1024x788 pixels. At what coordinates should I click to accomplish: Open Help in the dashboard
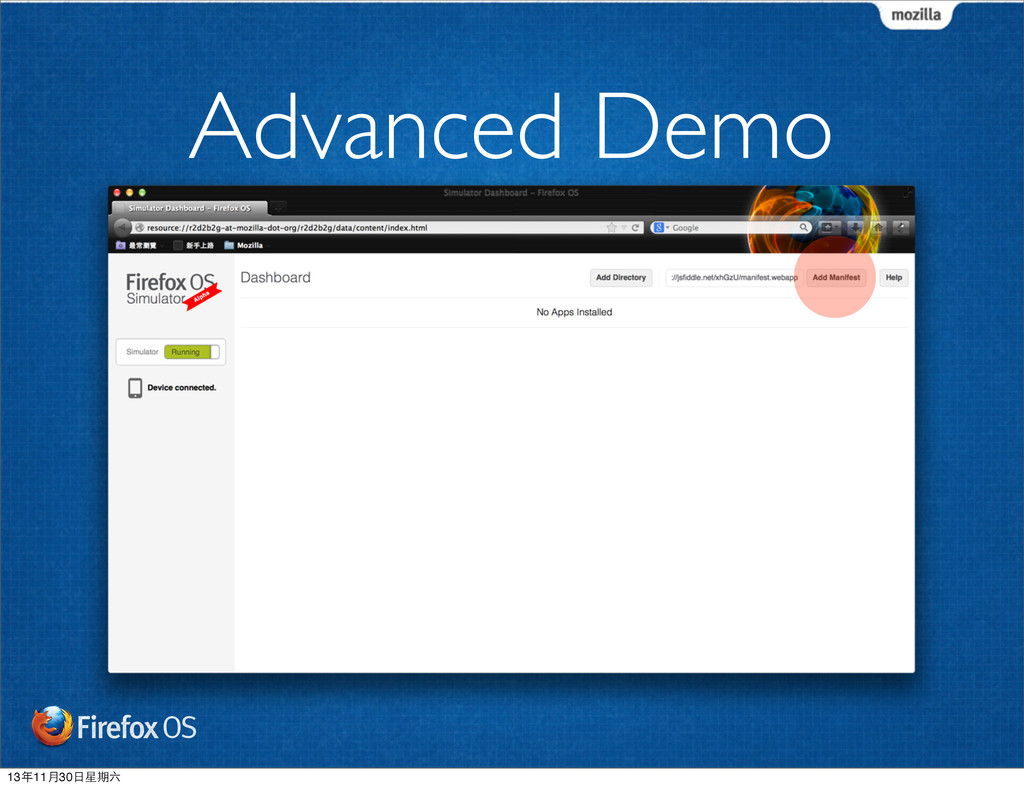pos(893,277)
